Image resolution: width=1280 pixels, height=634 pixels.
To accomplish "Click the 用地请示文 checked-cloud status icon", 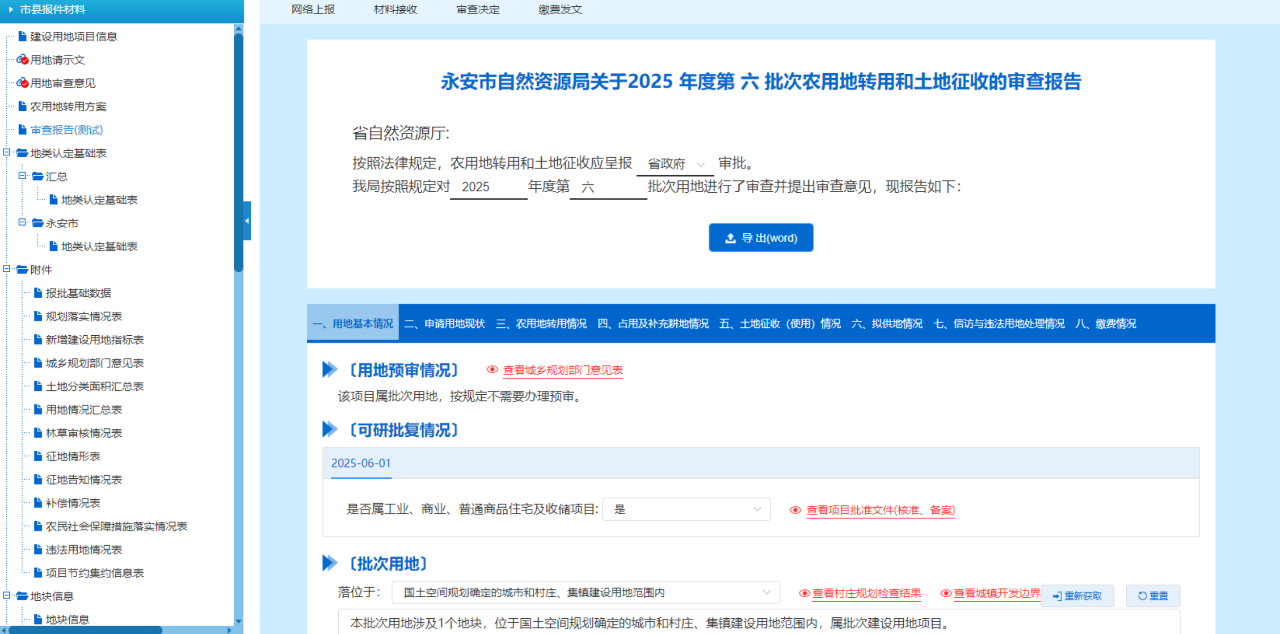I will click(x=22, y=60).
